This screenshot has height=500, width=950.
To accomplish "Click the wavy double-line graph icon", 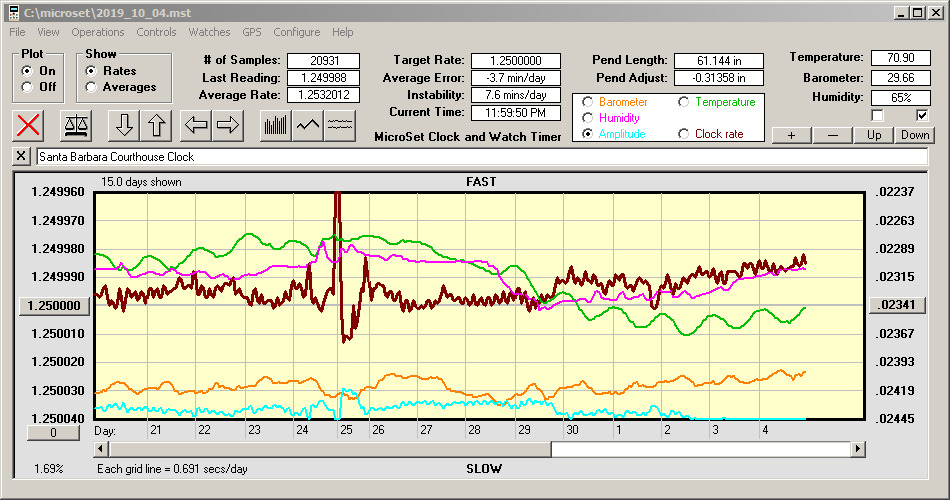I will (340, 125).
